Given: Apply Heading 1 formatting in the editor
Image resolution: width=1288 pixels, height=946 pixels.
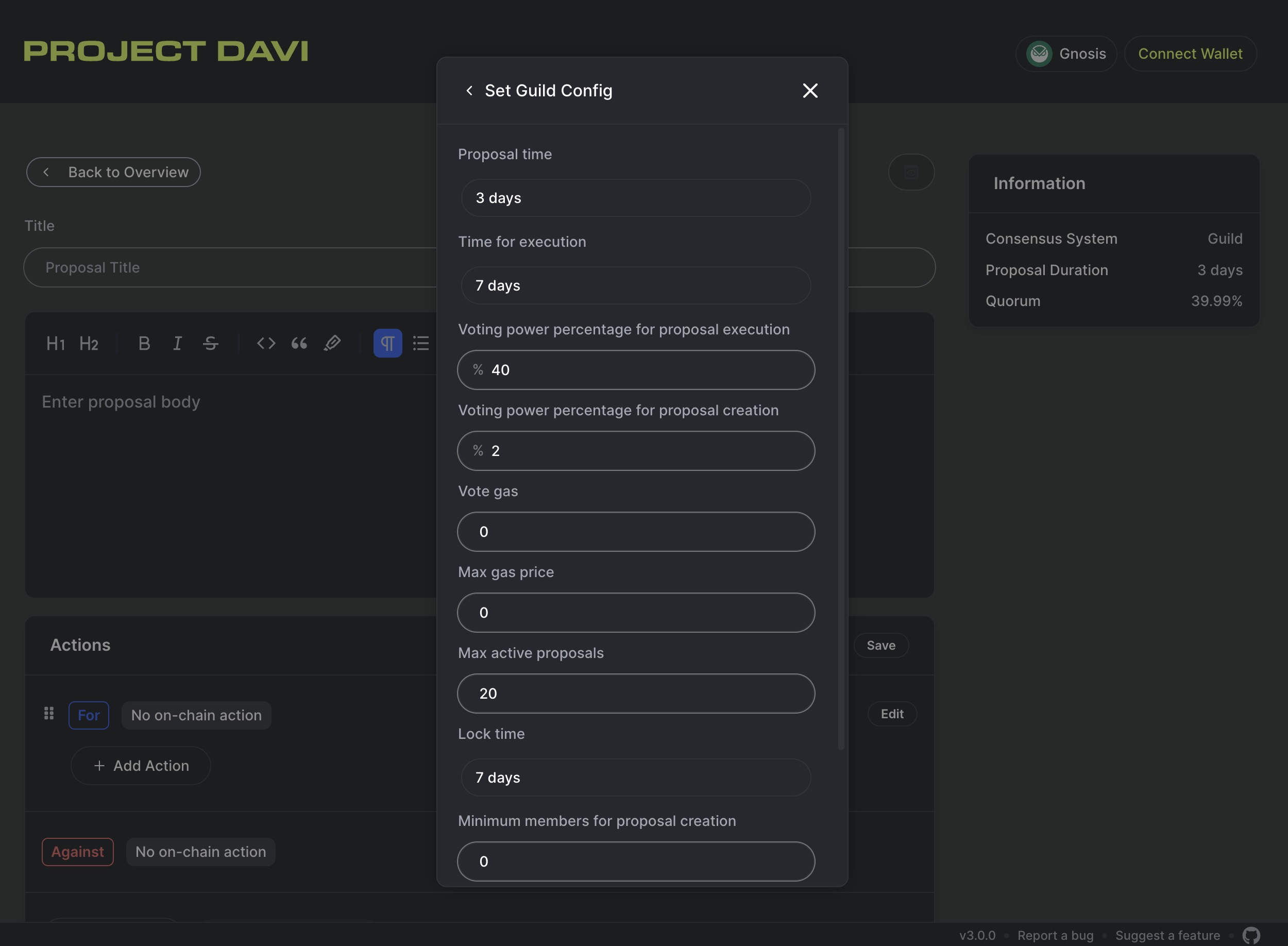Looking at the screenshot, I should [x=55, y=343].
